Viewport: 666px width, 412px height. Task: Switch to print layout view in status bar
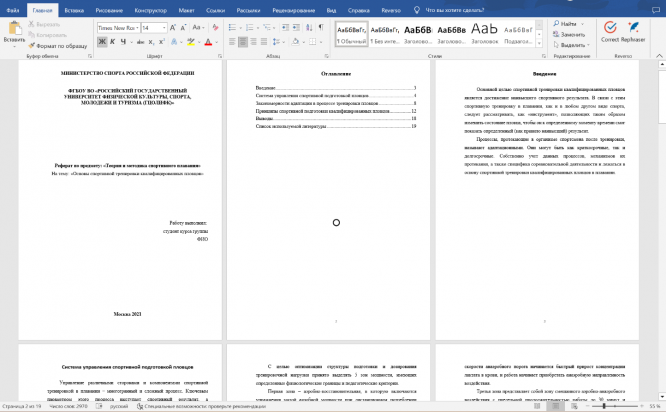[x=556, y=406]
